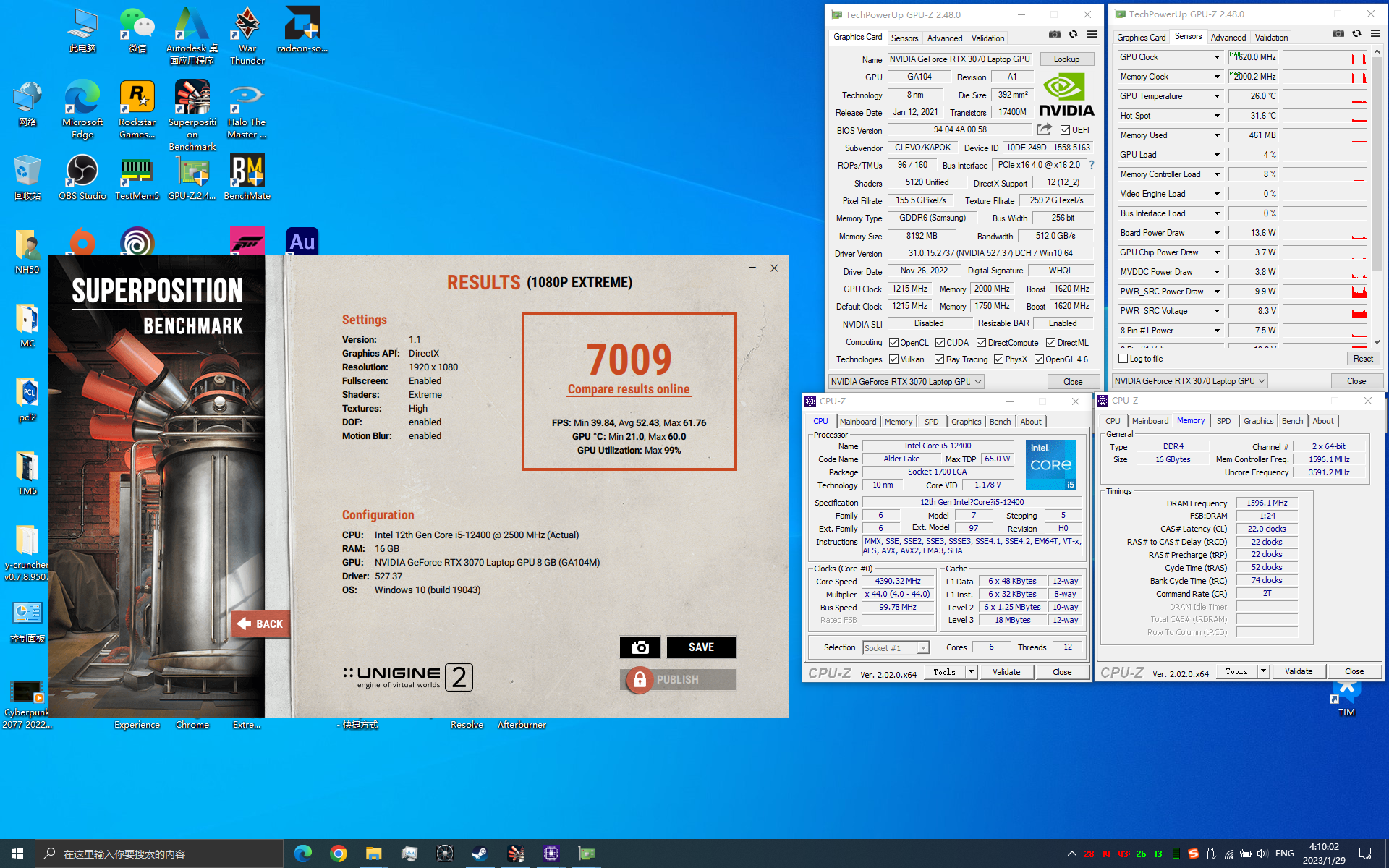Open hamburger menu in GPU-Z Graphics Card window
Viewport: 1389px width, 868px height.
1092,34
